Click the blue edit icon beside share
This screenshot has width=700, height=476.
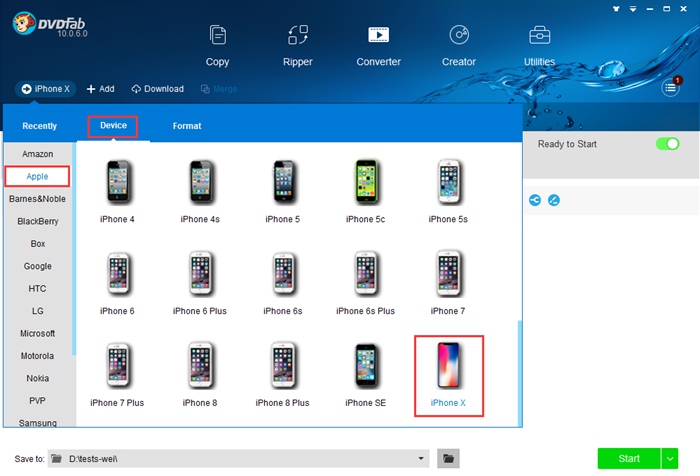[x=554, y=200]
